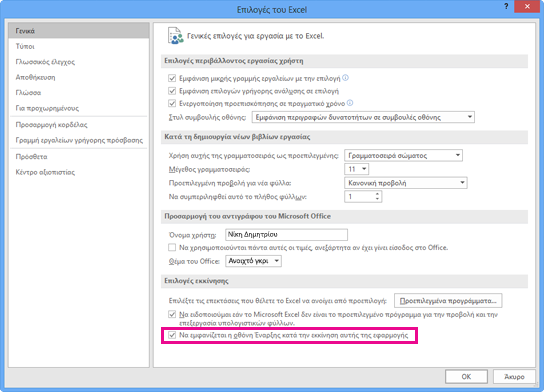Close the Excel options dialog
Image resolution: width=544 pixels, height=392 pixels.
click(527, 7)
